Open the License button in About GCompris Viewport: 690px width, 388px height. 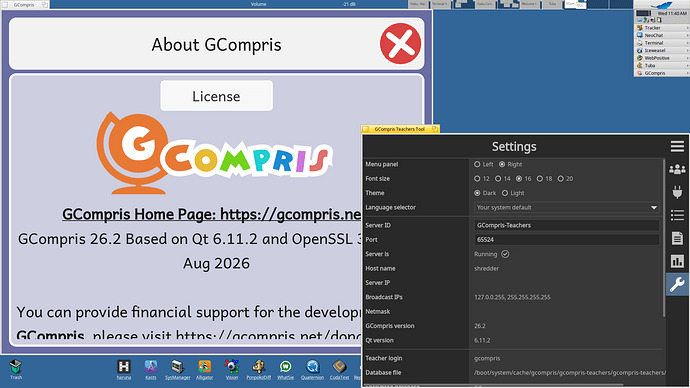217,96
